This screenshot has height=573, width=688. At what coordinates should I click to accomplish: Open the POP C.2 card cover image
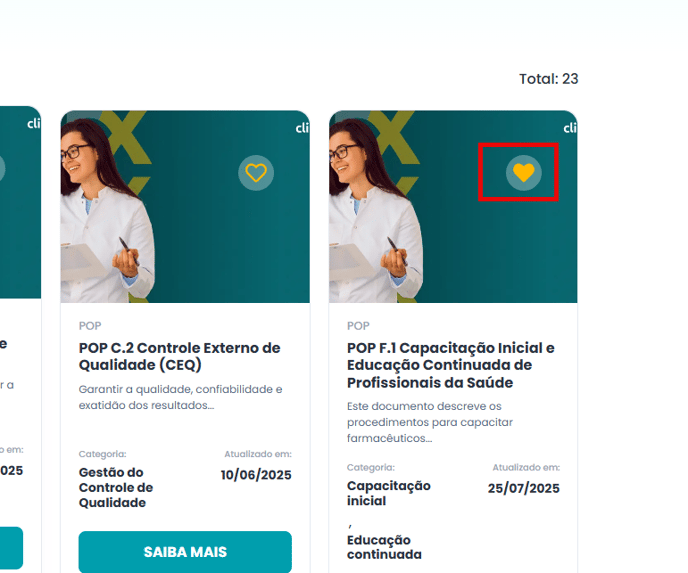coord(185,207)
